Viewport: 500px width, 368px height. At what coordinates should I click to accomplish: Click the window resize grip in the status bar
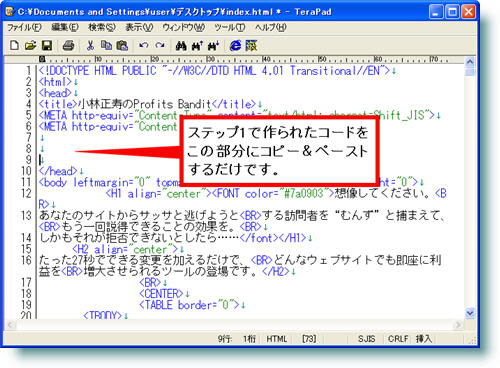(472, 340)
